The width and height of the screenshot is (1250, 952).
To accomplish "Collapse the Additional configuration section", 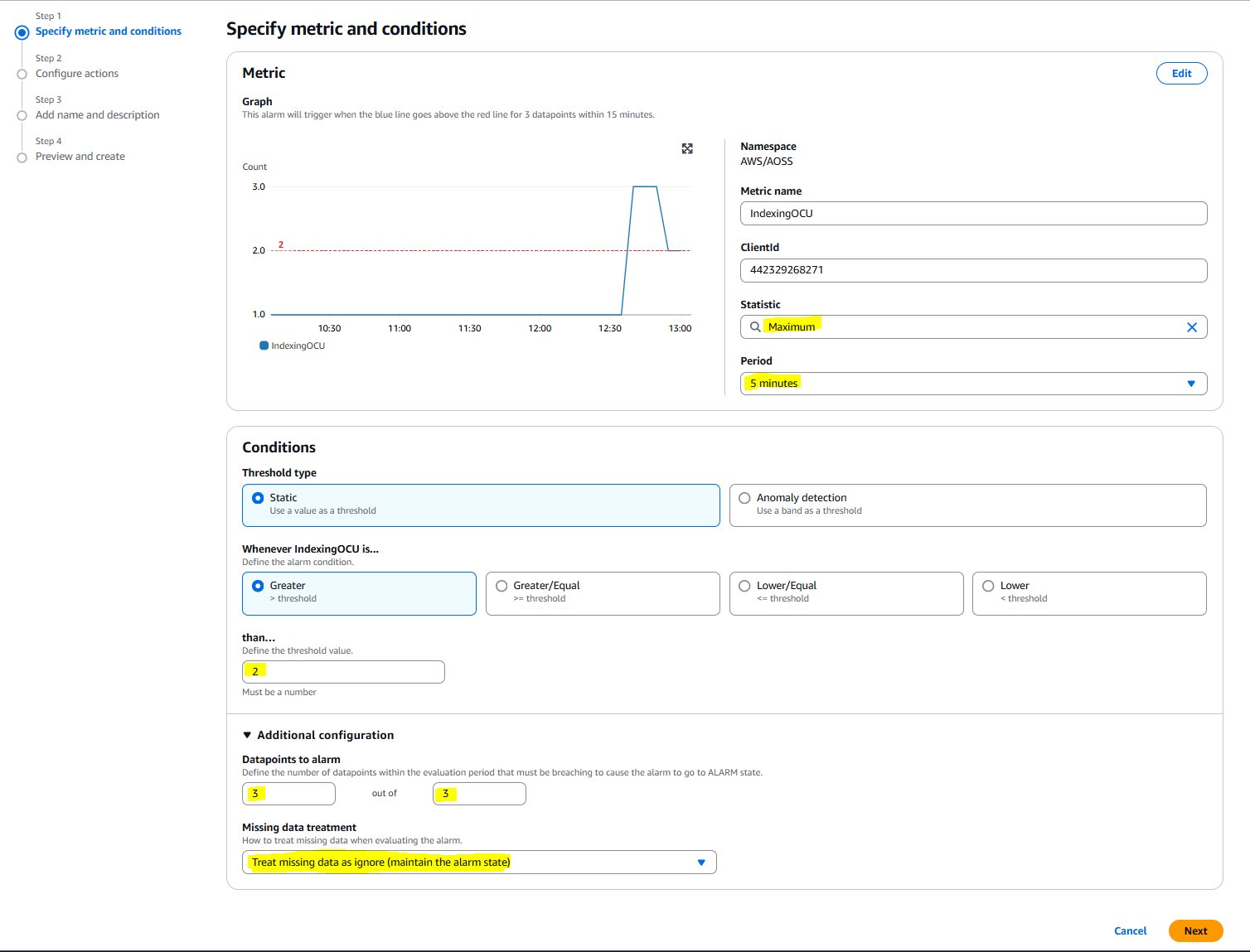I will pyautogui.click(x=247, y=735).
